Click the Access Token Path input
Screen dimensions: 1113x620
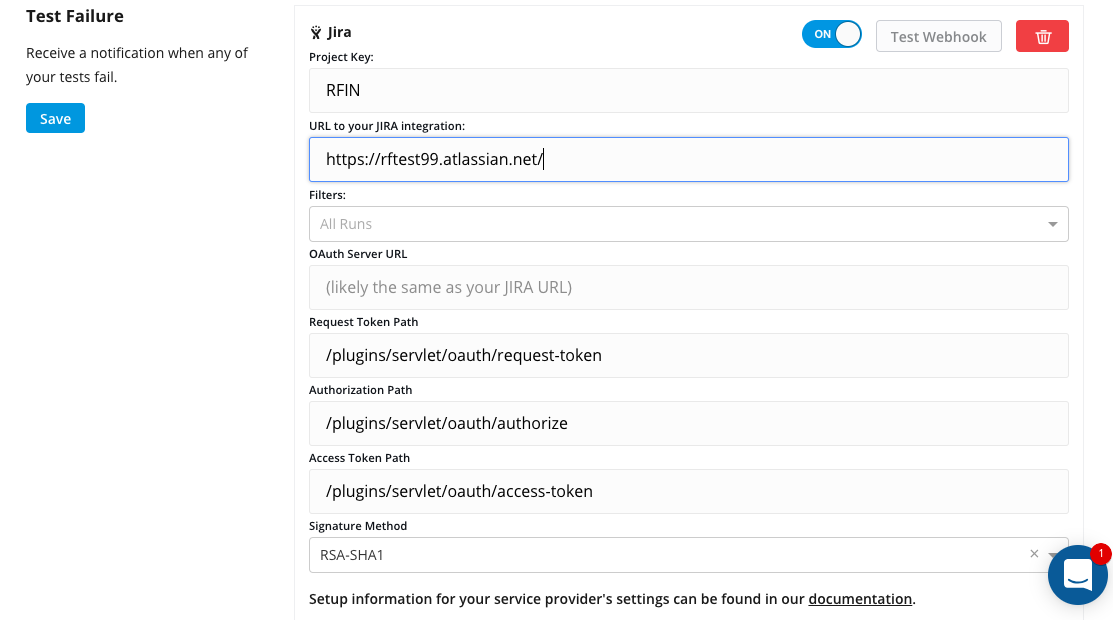[688, 491]
